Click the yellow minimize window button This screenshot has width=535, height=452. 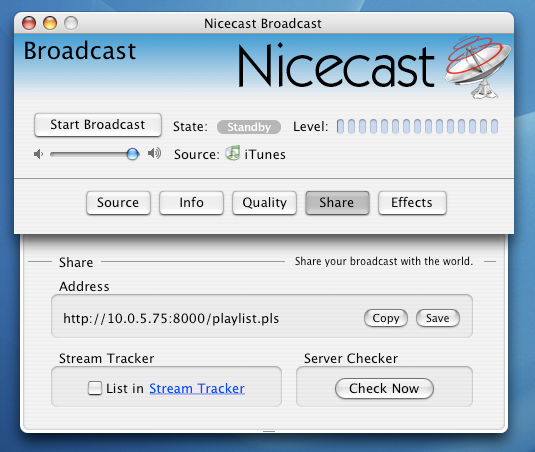[x=50, y=23]
